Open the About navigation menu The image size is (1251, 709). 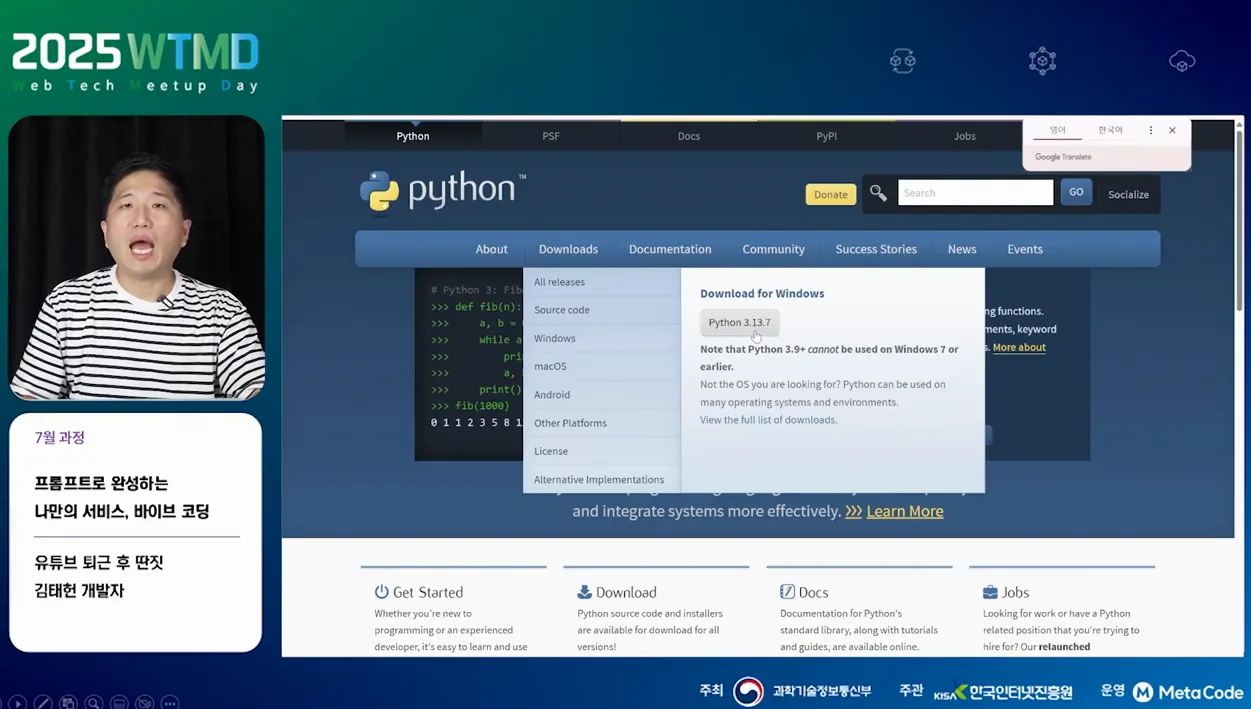[491, 249]
